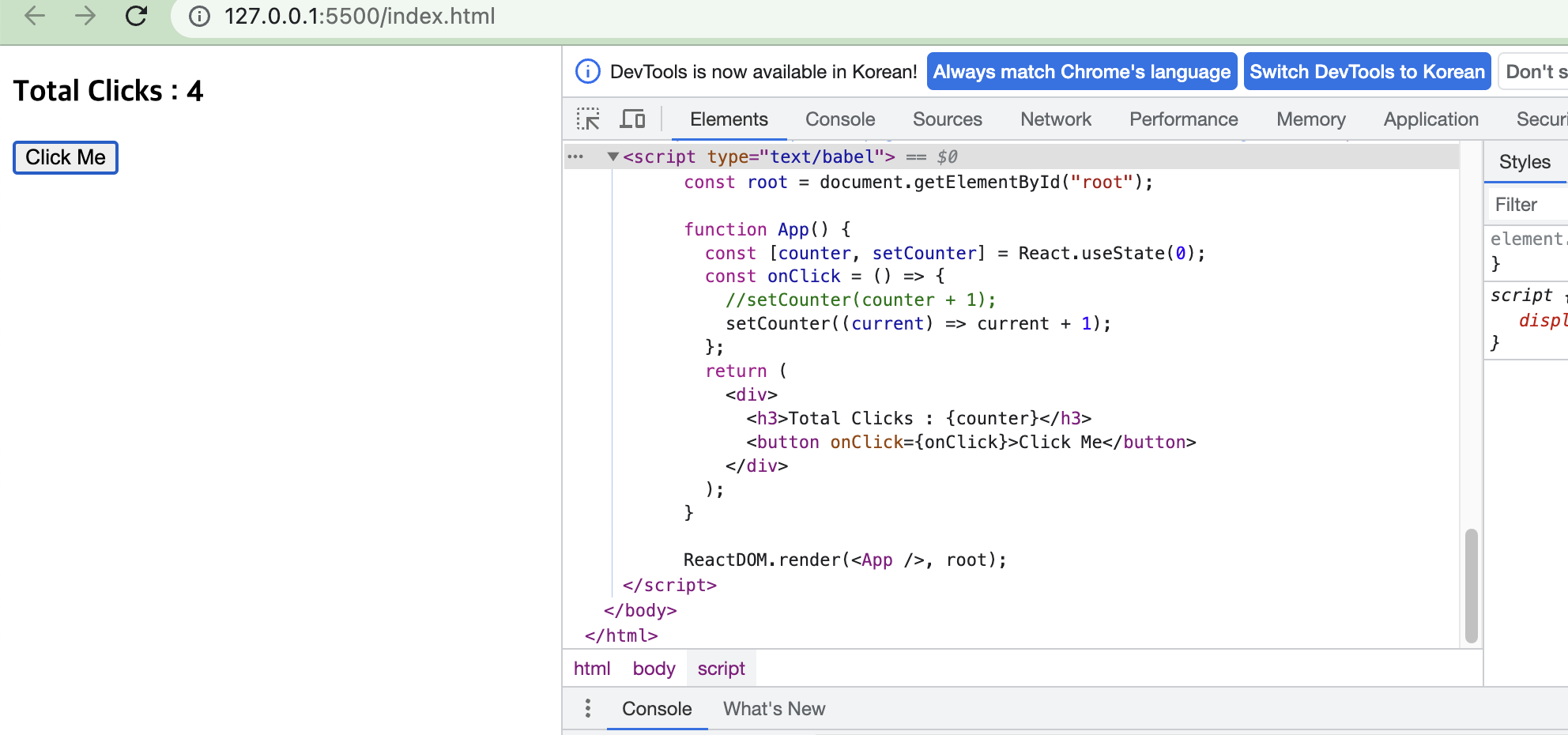Screen dimensions: 1568x735
Task: Open site information icon in address bar
Action: coord(200,16)
